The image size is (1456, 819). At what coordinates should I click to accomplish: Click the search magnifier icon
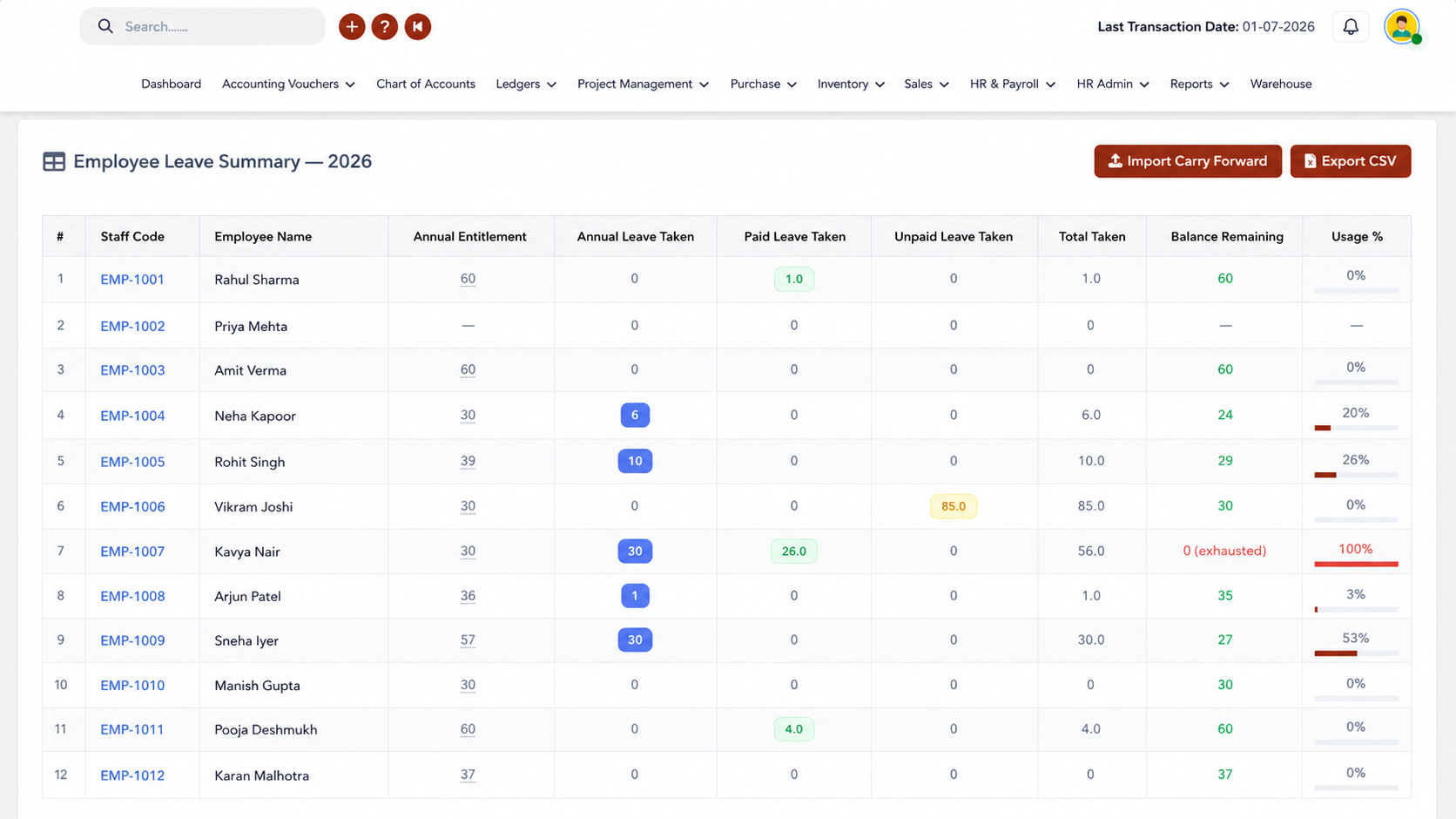point(105,26)
